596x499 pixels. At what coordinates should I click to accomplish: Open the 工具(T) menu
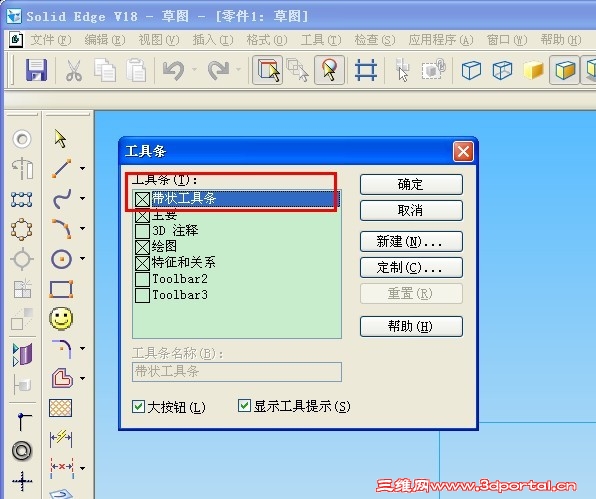pyautogui.click(x=321, y=40)
